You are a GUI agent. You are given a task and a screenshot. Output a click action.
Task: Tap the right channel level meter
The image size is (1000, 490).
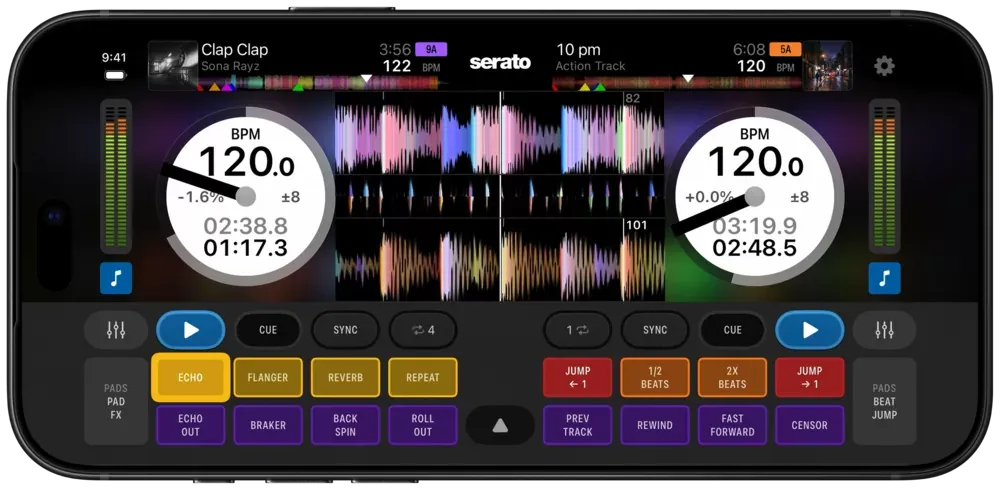point(885,176)
